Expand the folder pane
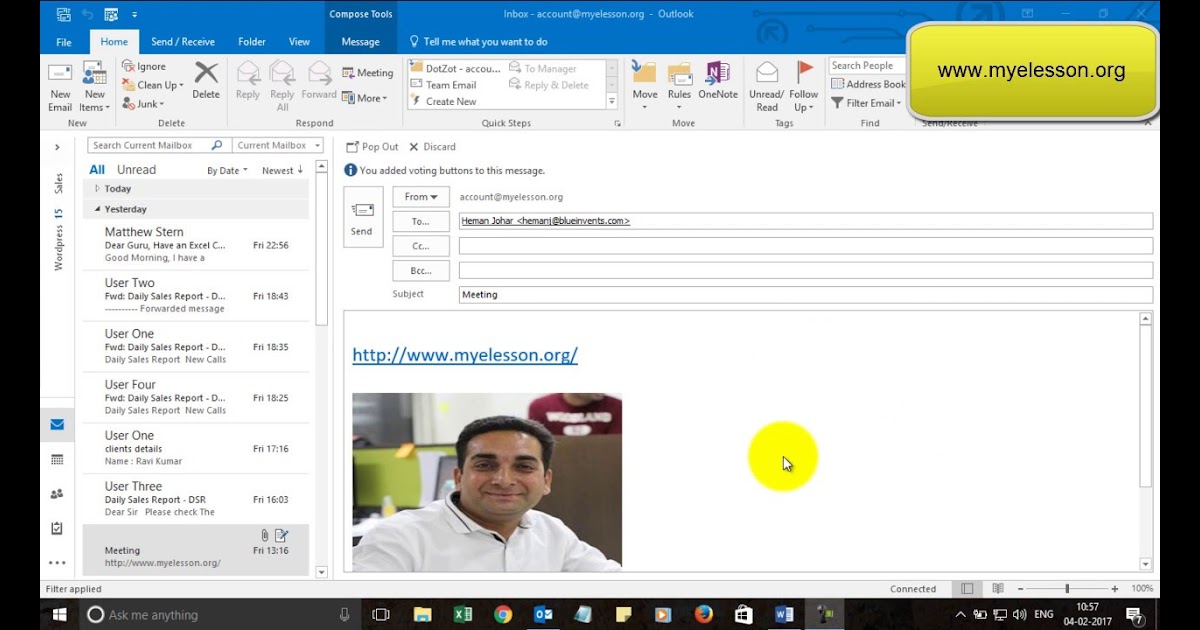 click(x=57, y=147)
